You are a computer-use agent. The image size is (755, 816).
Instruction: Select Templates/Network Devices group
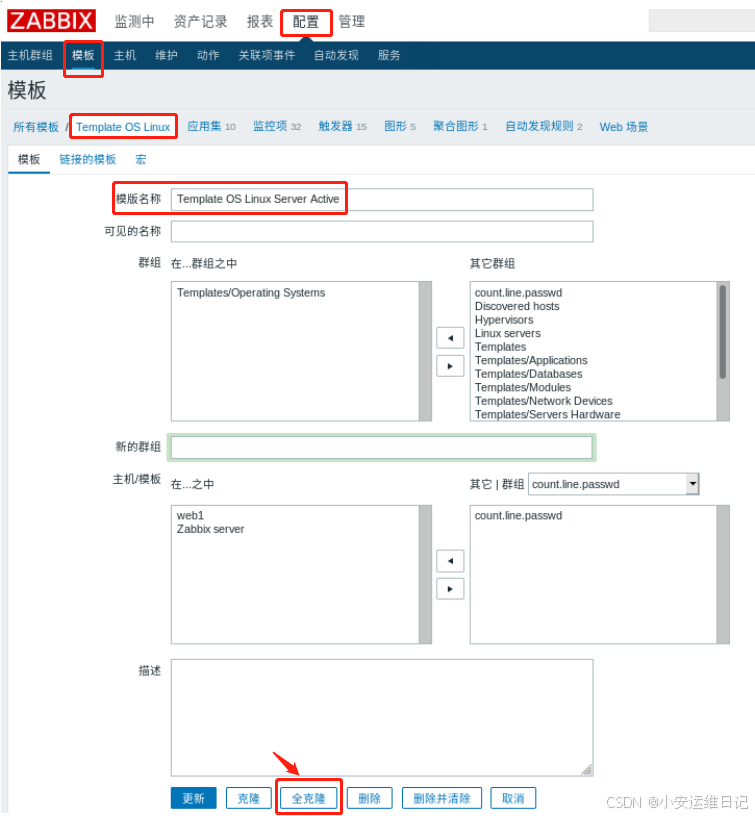point(543,401)
